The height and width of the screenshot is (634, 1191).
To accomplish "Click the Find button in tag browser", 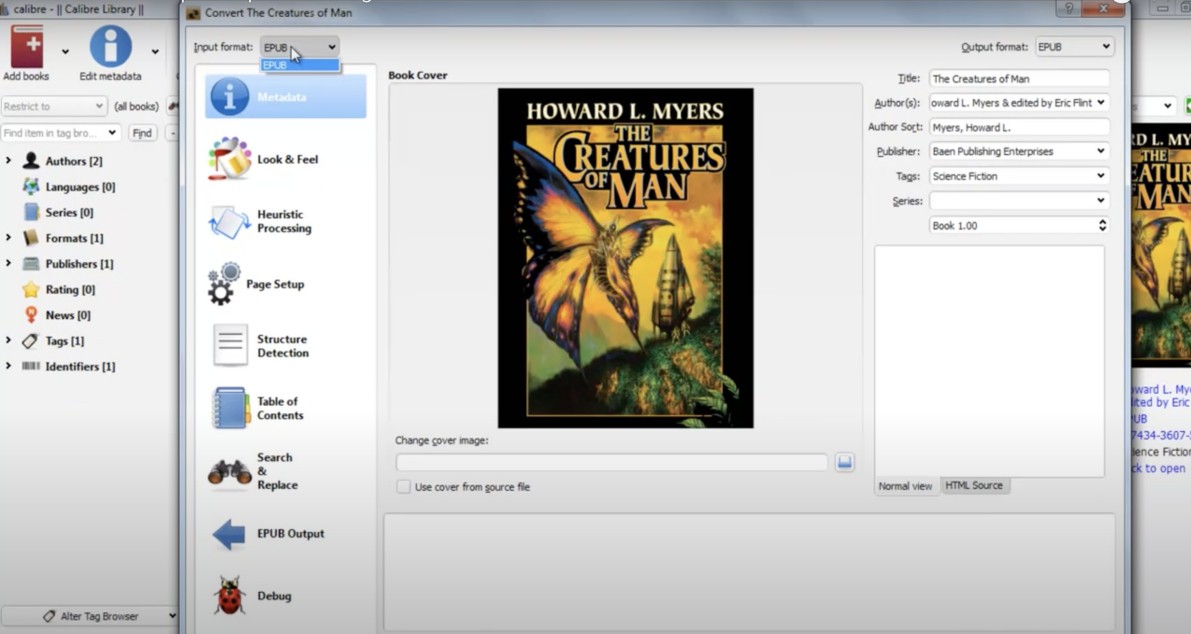I will (142, 133).
